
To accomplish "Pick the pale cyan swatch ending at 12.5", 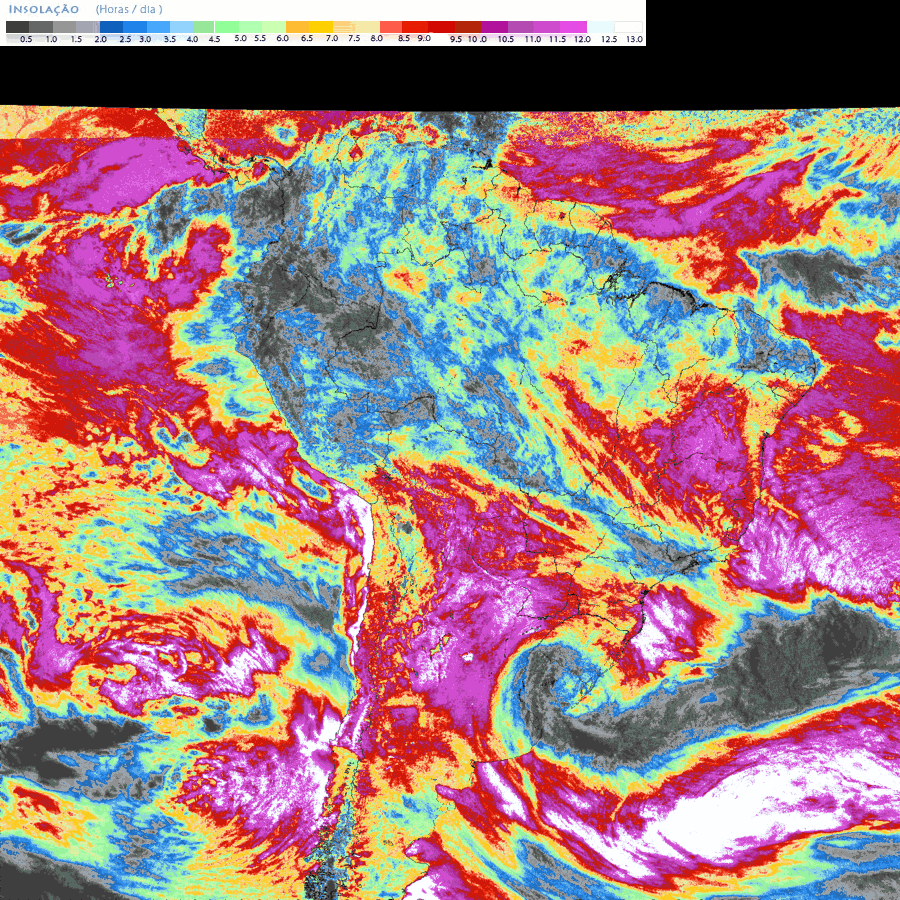I will 600,27.
